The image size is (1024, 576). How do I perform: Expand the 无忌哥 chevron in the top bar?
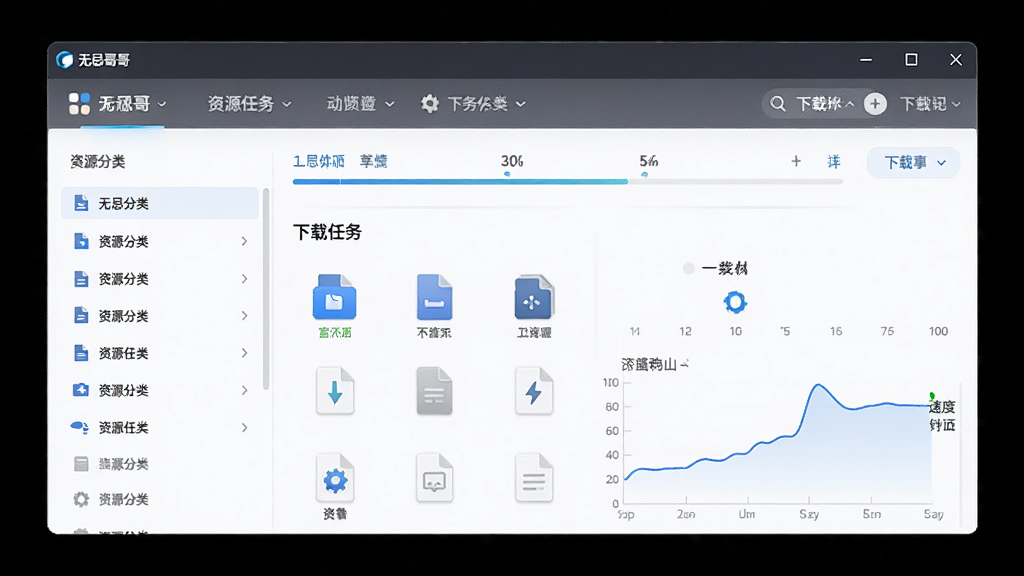click(x=162, y=104)
